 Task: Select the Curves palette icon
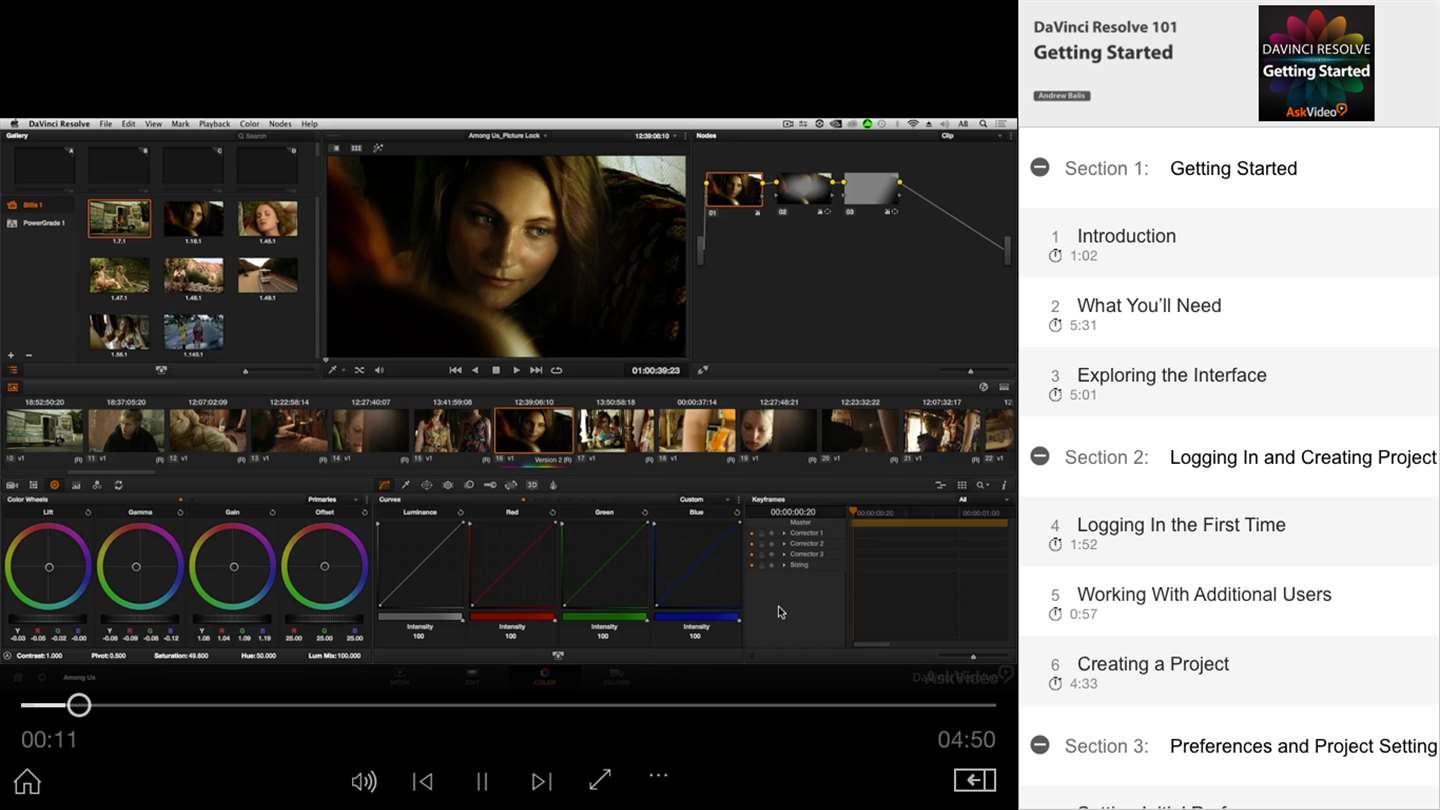[385, 485]
